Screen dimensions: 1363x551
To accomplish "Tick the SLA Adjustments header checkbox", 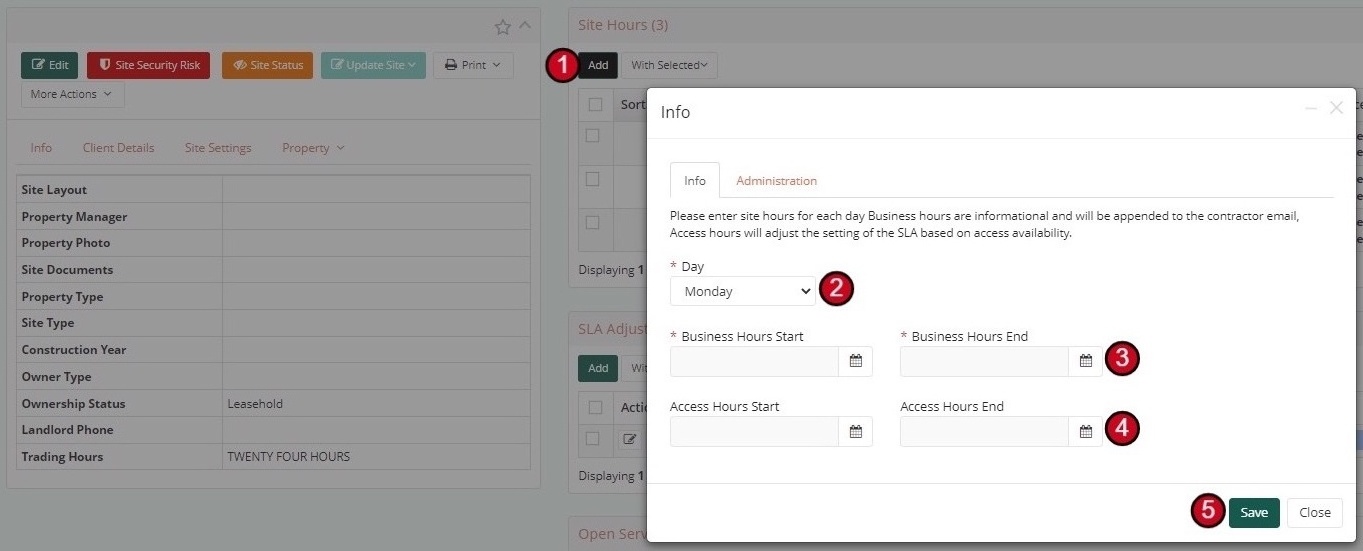I will point(596,407).
